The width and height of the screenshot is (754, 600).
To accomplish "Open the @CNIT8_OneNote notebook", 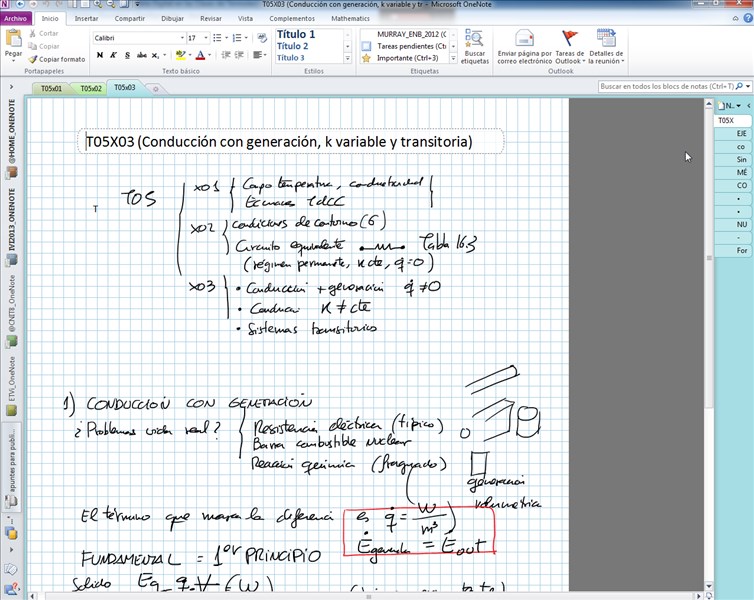I will point(11,311).
